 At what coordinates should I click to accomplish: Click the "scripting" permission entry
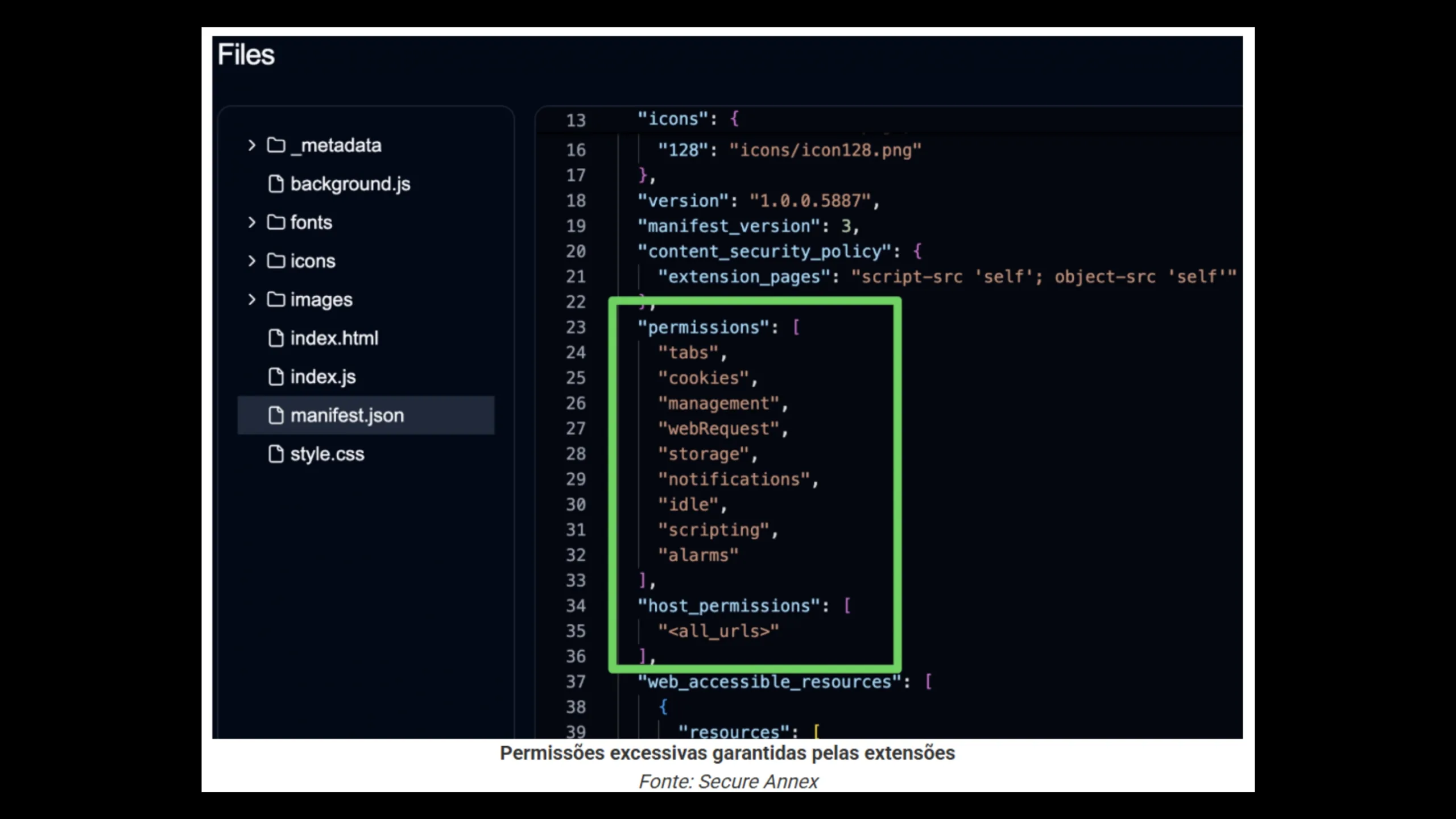(x=713, y=531)
